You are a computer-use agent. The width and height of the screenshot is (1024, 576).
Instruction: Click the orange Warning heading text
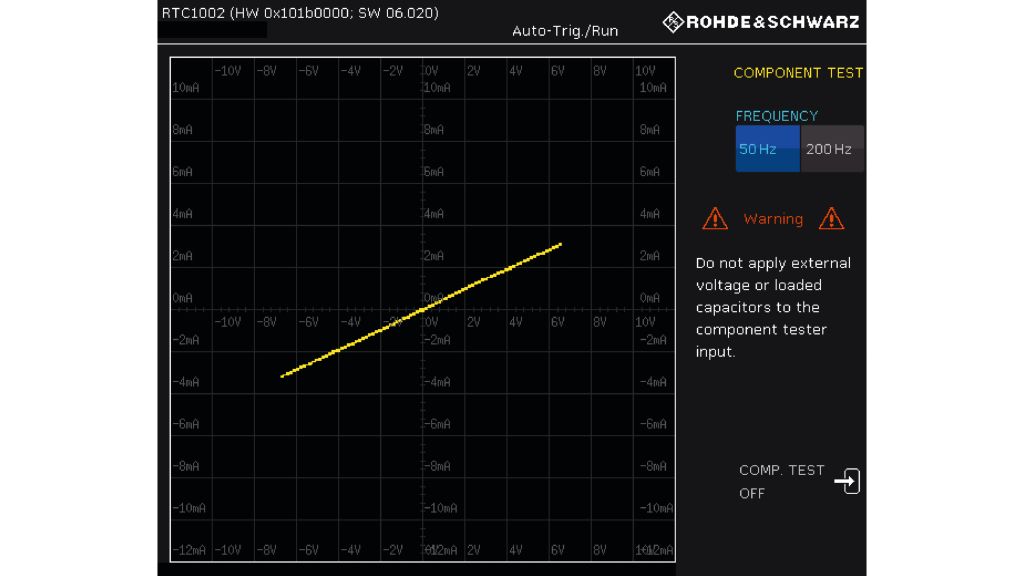pyautogui.click(x=773, y=219)
